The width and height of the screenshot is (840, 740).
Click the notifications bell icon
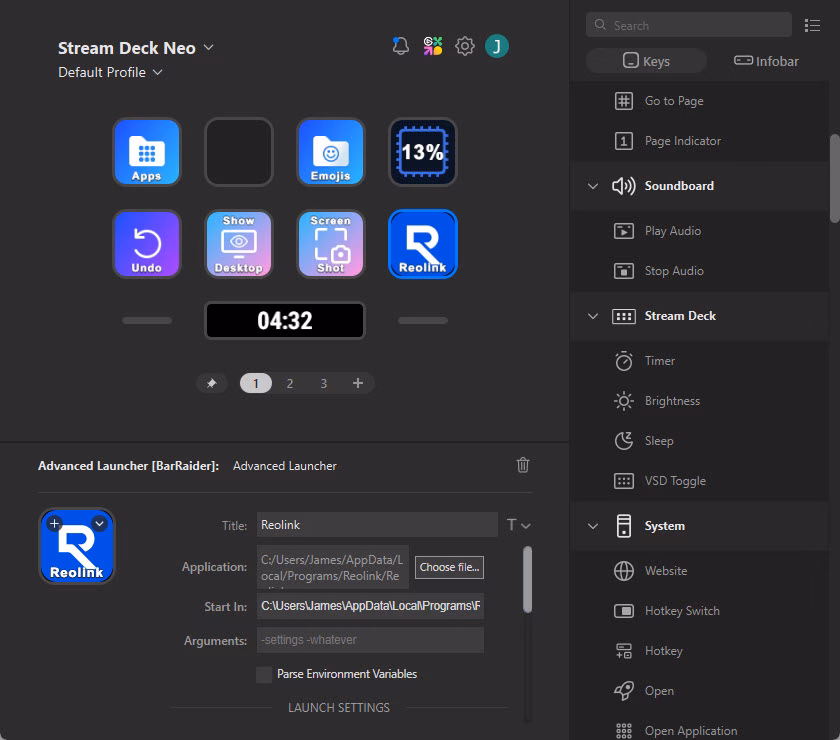(x=401, y=46)
